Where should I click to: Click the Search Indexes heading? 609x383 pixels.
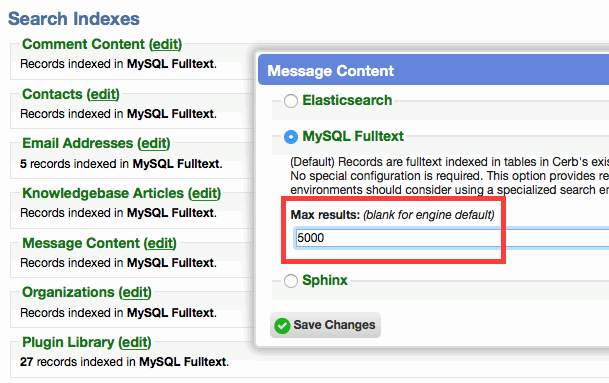pos(74,19)
